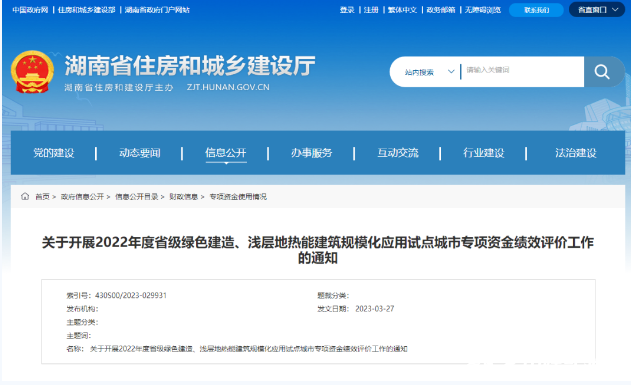Click the ZJT.HUNAN.GOV.CN text
Viewport: 631px width, 385px height.
(228, 87)
